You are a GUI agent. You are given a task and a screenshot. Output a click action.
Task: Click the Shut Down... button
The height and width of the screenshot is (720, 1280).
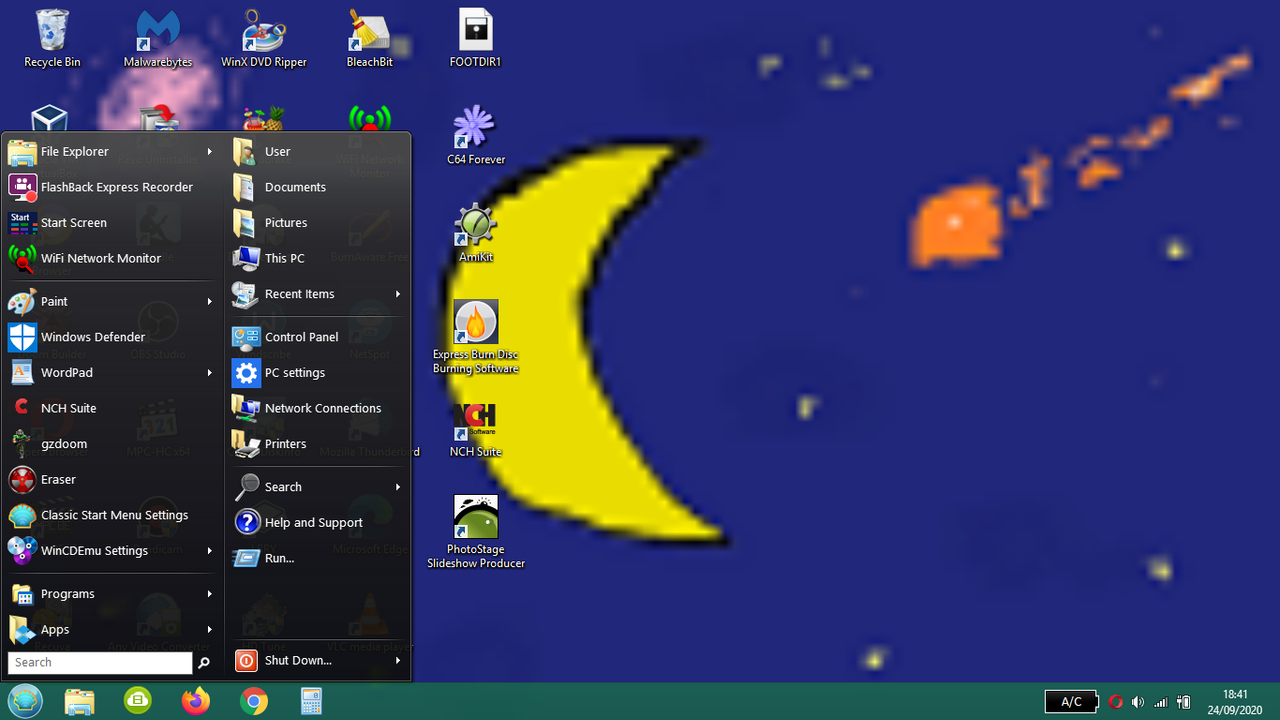[310, 660]
